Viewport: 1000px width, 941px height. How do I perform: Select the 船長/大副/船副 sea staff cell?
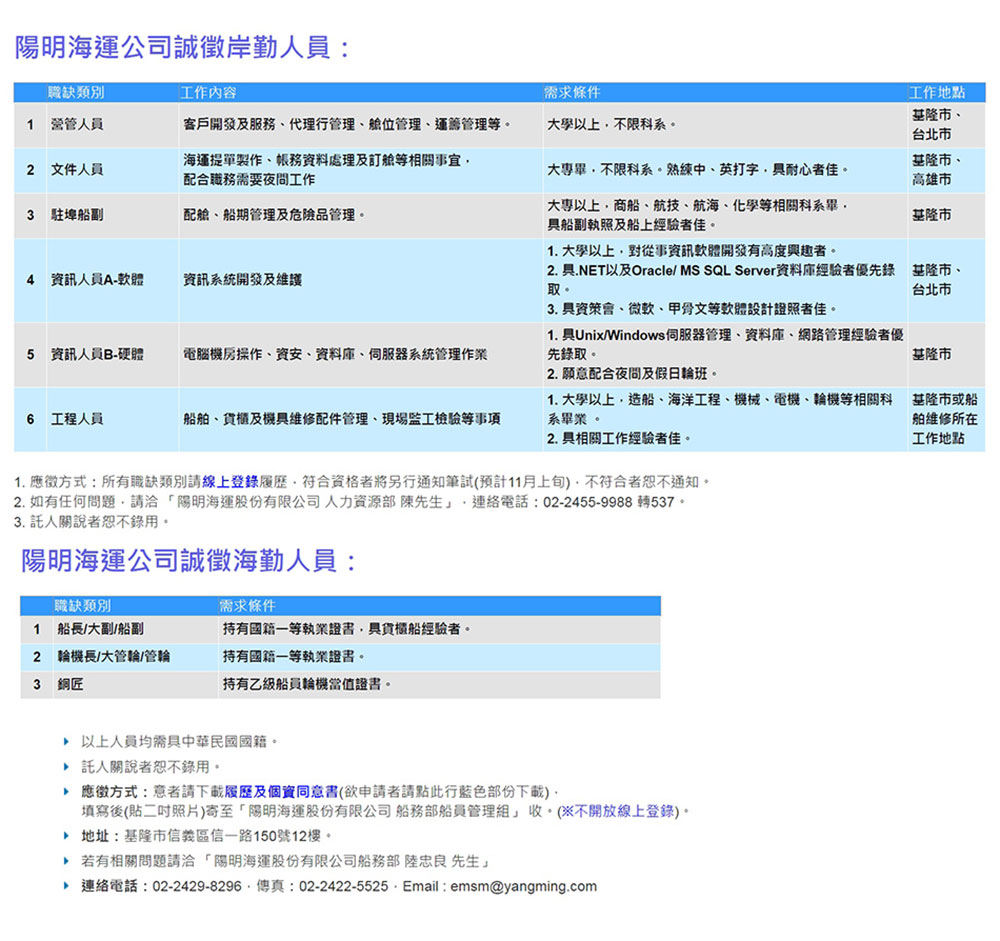click(135, 629)
